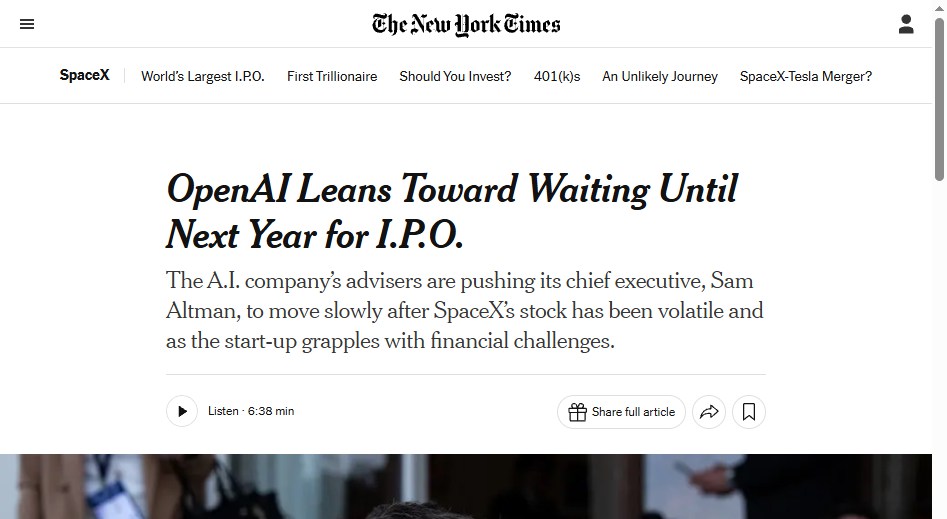
Task: Open the SpaceX topic link
Action: [85, 76]
